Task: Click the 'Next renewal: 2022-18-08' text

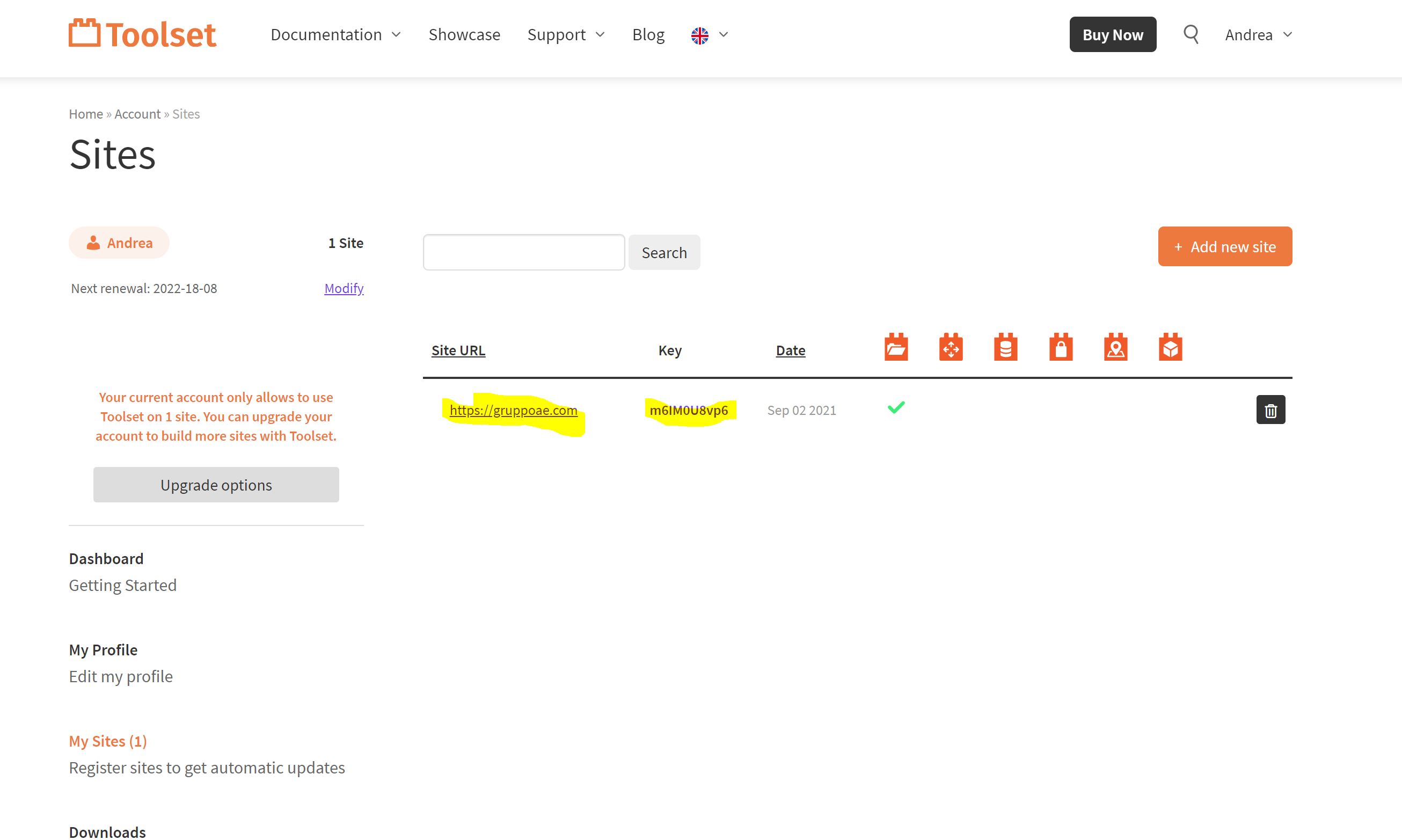Action: (x=144, y=288)
